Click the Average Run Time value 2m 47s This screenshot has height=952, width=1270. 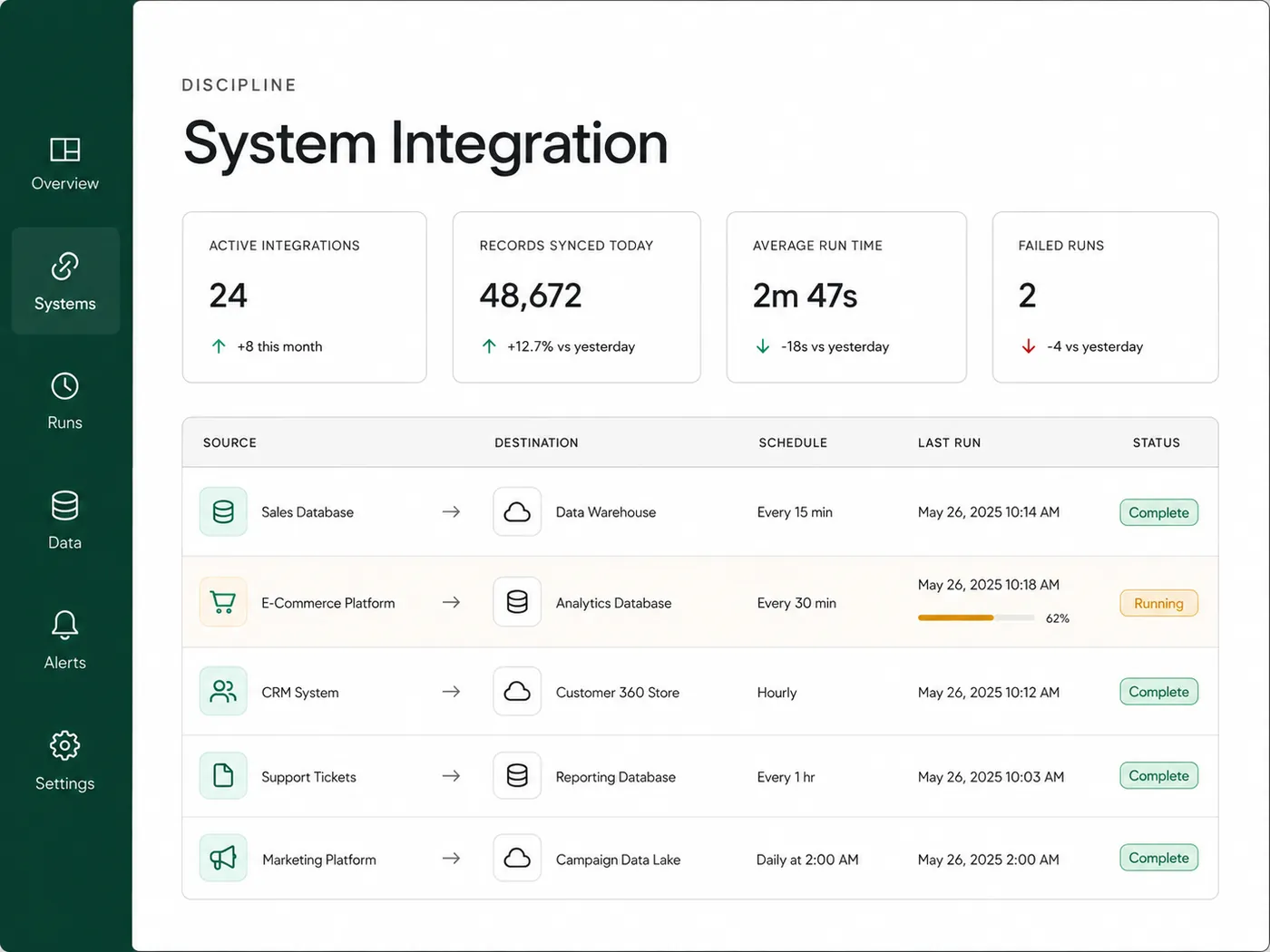(x=805, y=296)
